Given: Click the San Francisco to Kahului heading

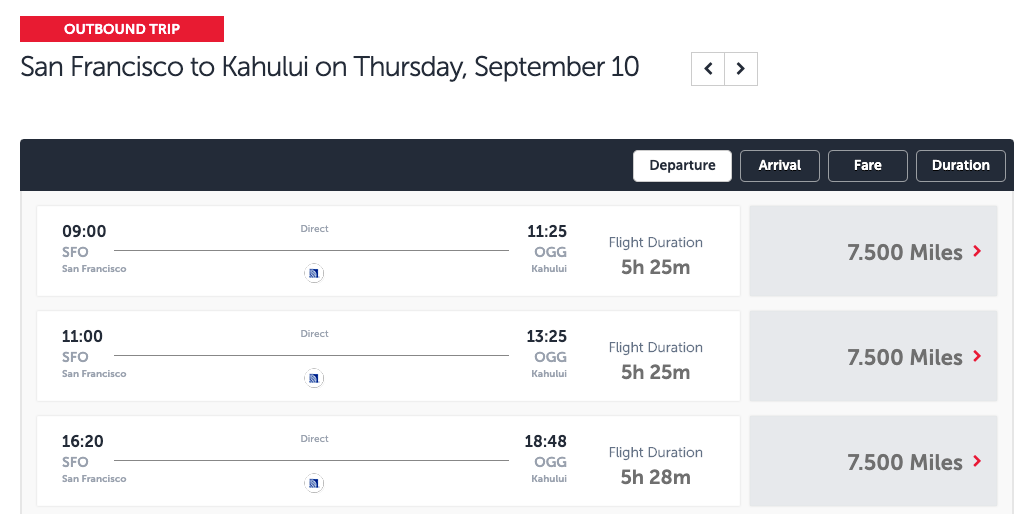Looking at the screenshot, I should coord(330,68).
